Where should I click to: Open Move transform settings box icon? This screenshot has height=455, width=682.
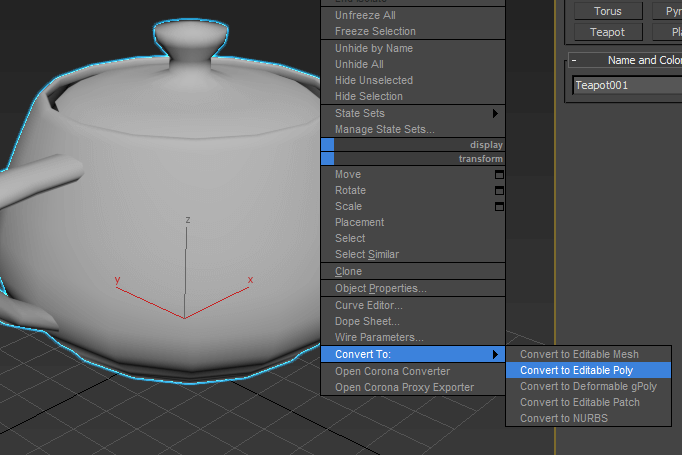coord(499,174)
